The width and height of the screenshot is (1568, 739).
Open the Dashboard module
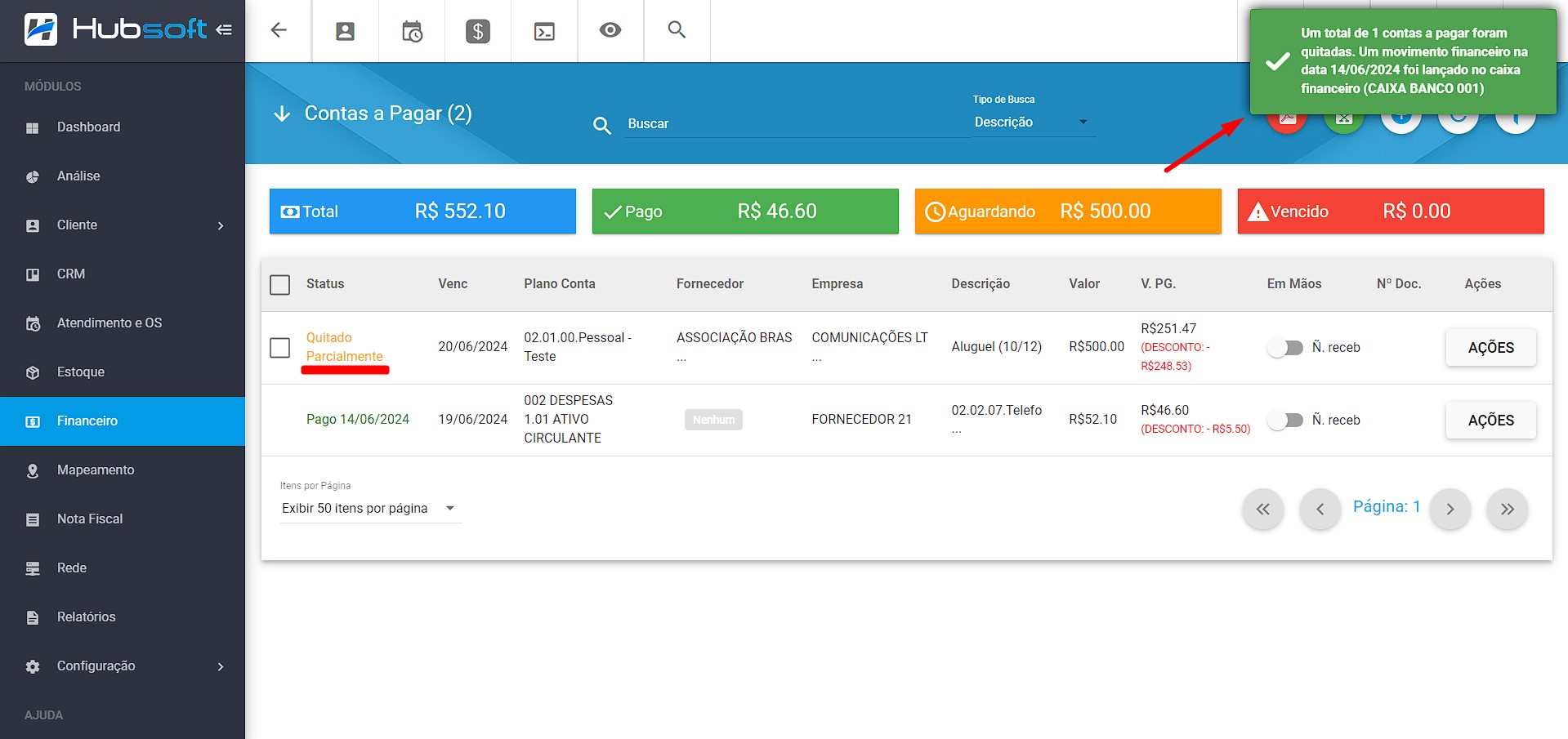click(123, 127)
